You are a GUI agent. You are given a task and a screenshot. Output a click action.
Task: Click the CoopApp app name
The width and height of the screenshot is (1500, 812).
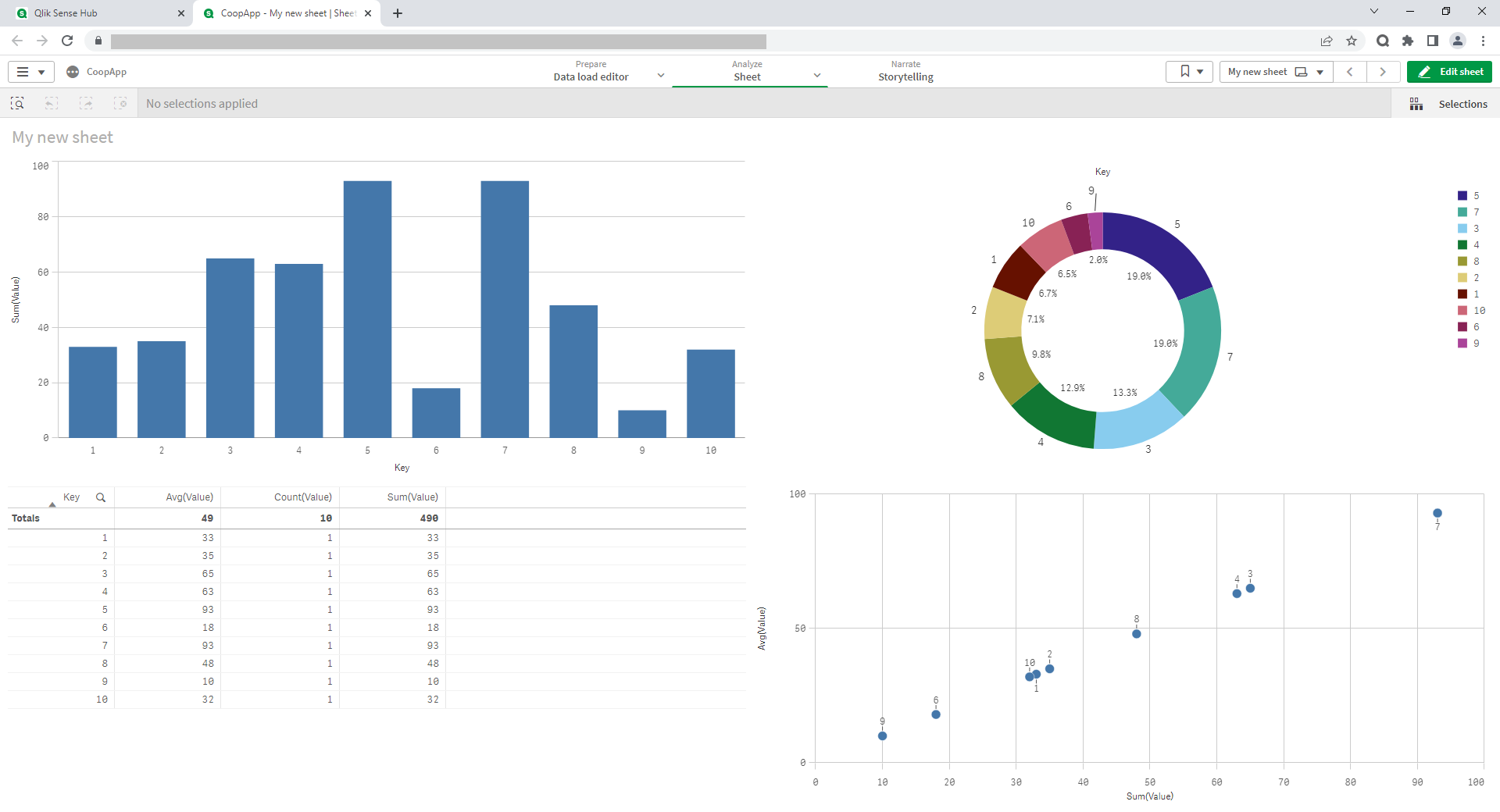[x=106, y=72]
